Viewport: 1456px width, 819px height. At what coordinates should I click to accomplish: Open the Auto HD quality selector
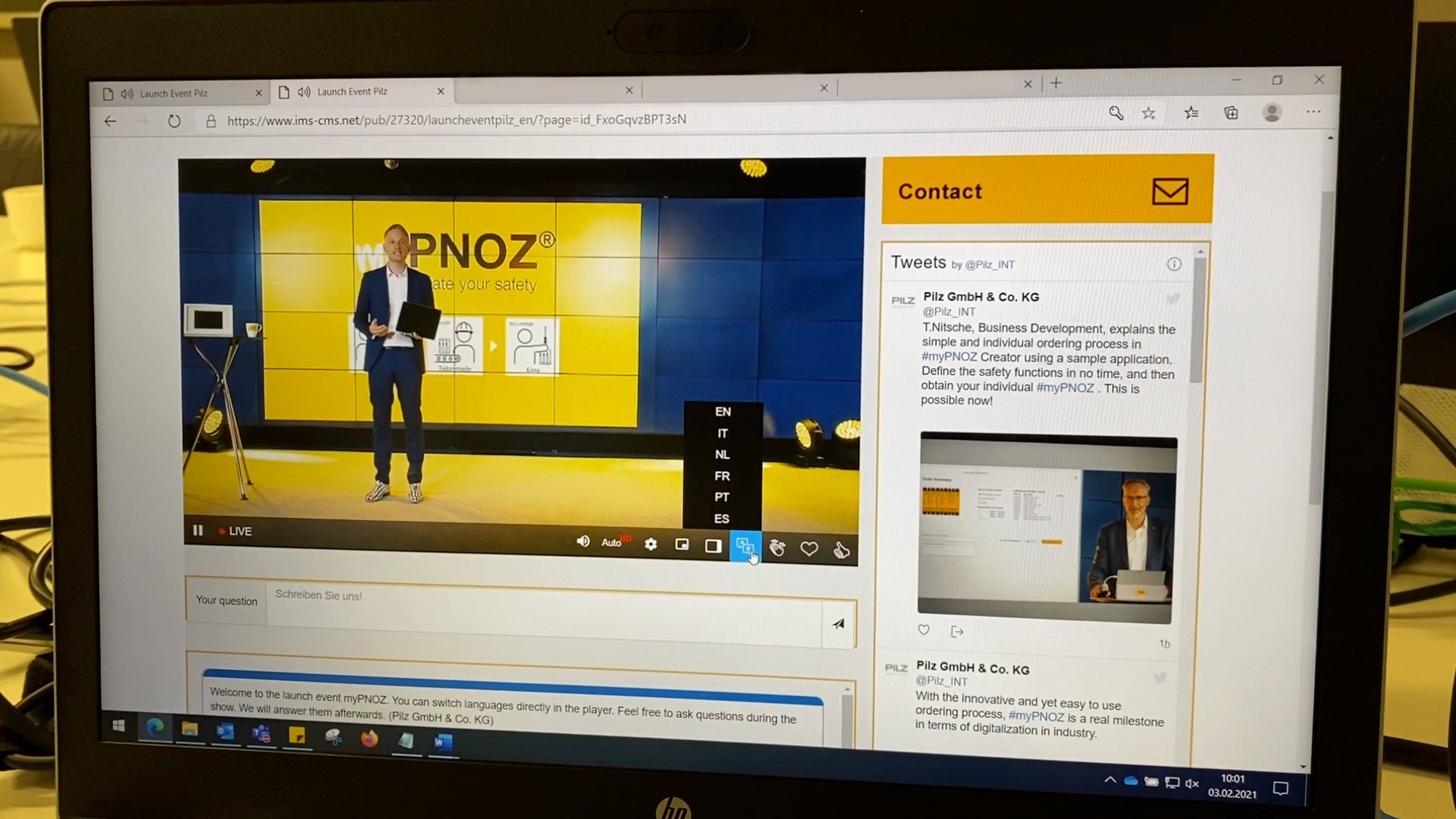click(615, 541)
